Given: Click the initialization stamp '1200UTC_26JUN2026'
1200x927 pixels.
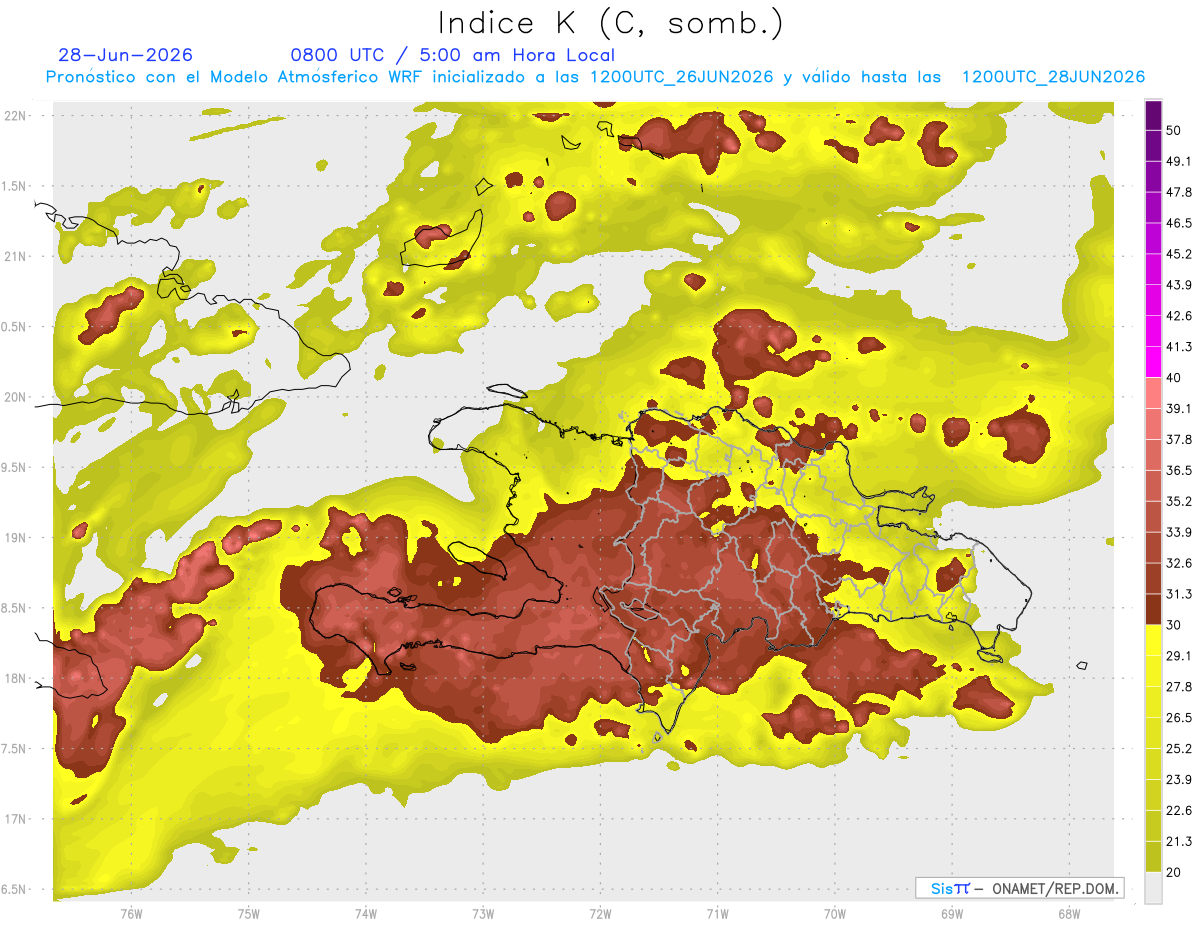Looking at the screenshot, I should pyautogui.click(x=682, y=77).
